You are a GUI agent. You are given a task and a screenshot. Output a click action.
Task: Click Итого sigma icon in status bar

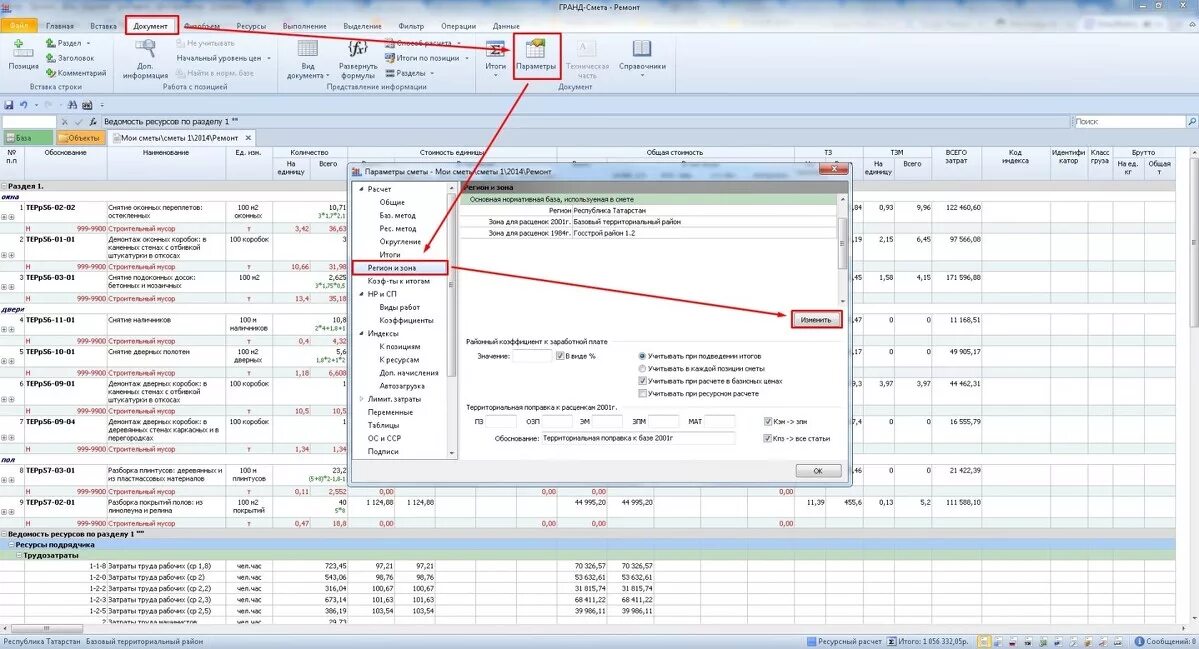tap(892, 641)
